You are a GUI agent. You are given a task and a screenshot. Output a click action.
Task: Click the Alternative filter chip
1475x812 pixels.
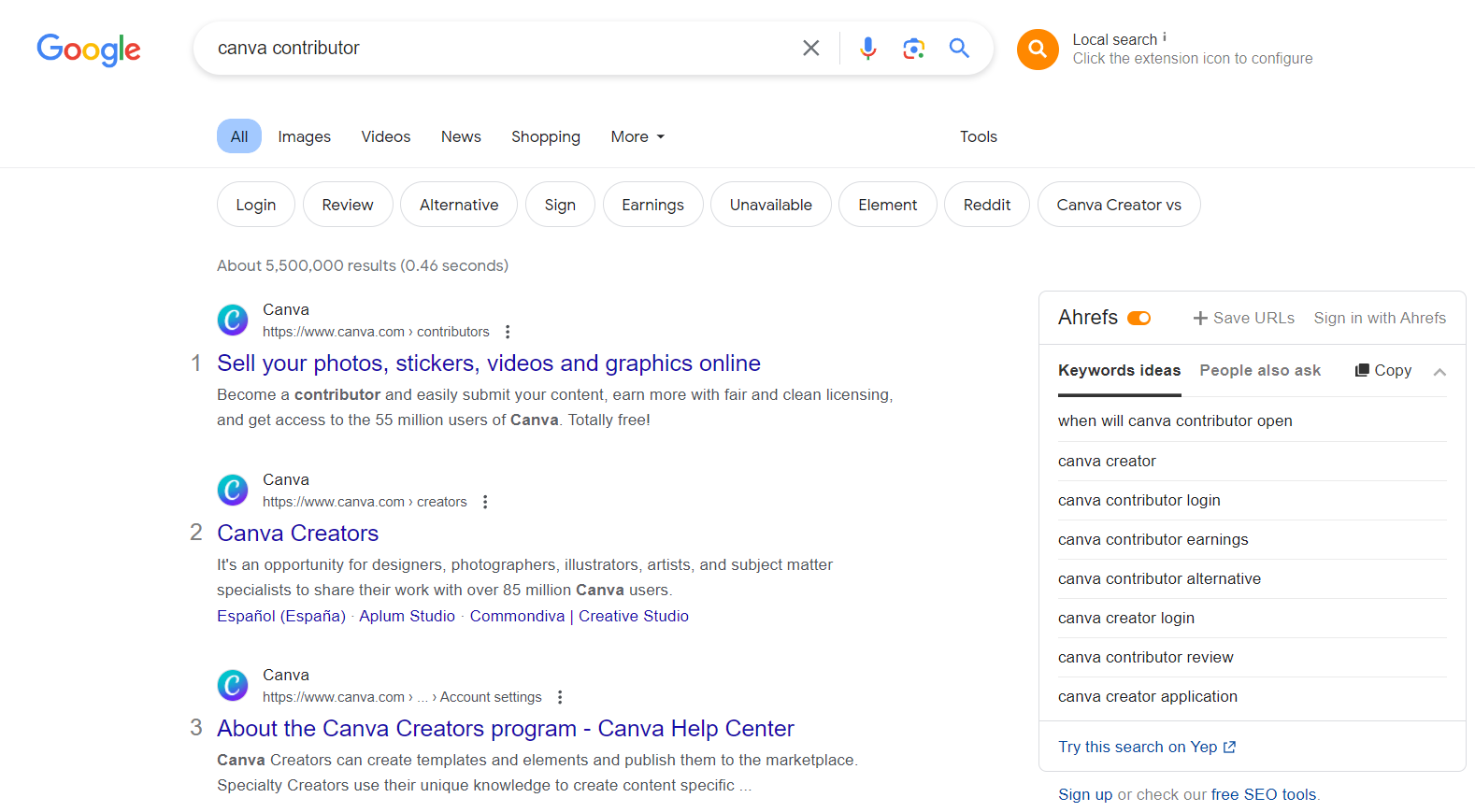(459, 205)
